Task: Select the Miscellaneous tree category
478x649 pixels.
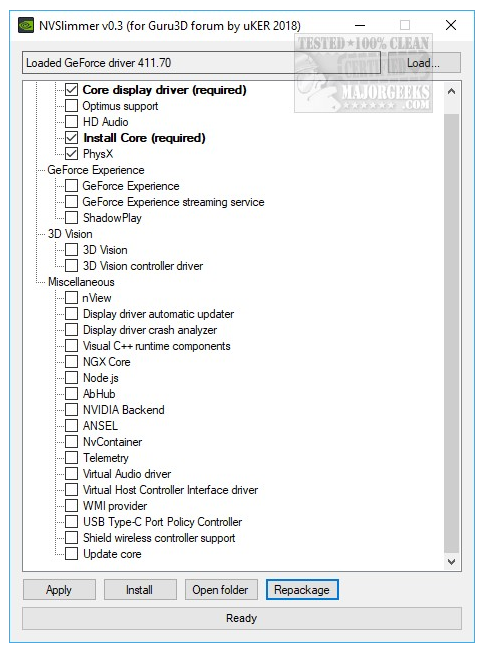Action: point(81,282)
